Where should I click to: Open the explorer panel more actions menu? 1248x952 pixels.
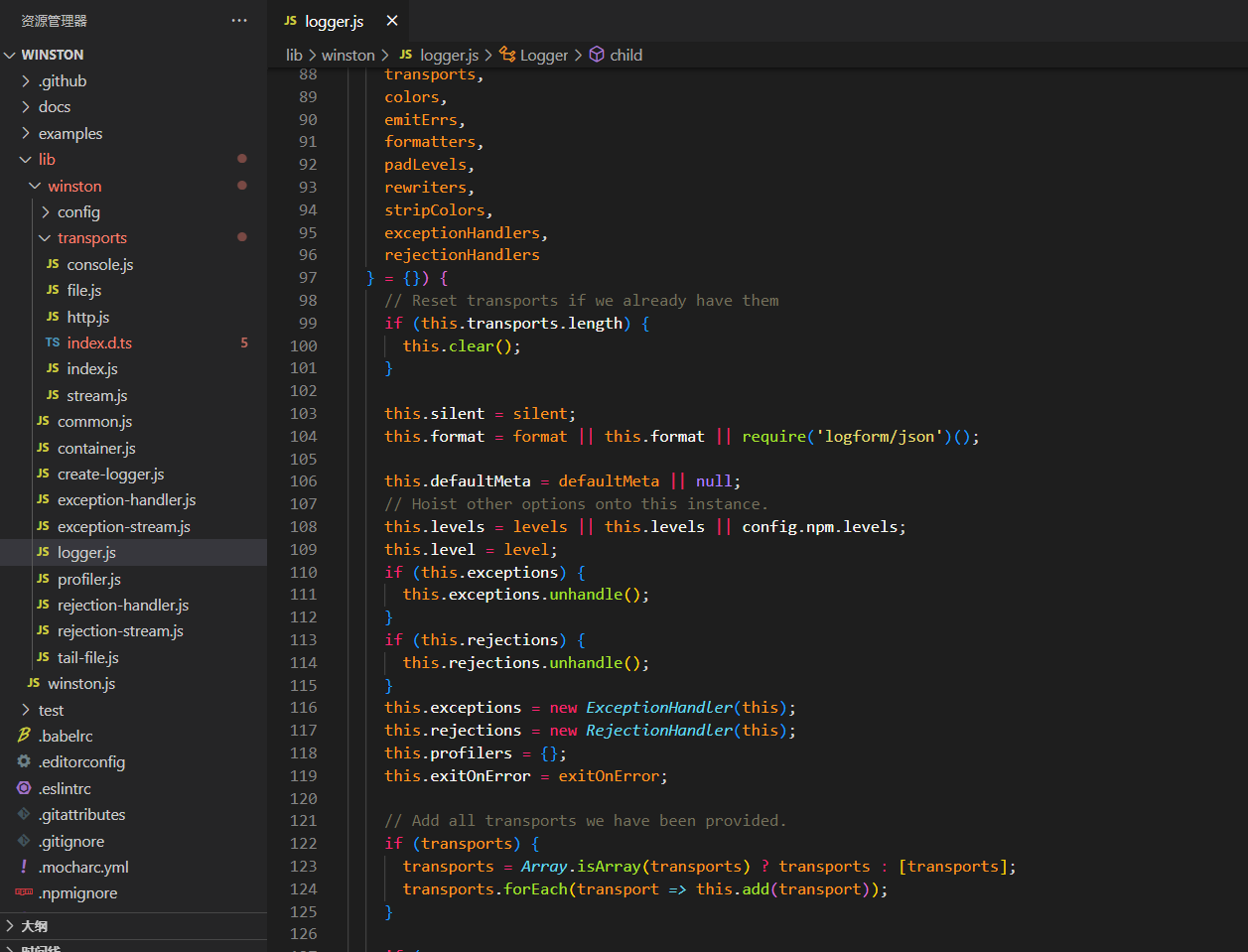tap(239, 21)
